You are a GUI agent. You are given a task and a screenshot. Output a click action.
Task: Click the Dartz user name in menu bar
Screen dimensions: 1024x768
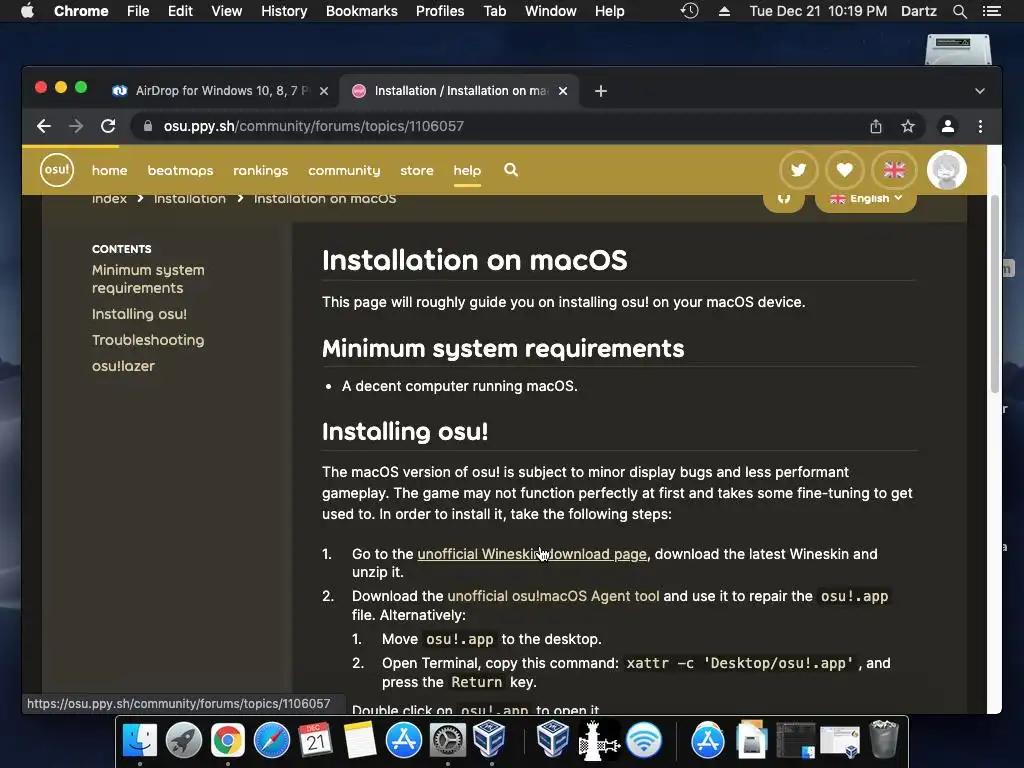(918, 11)
